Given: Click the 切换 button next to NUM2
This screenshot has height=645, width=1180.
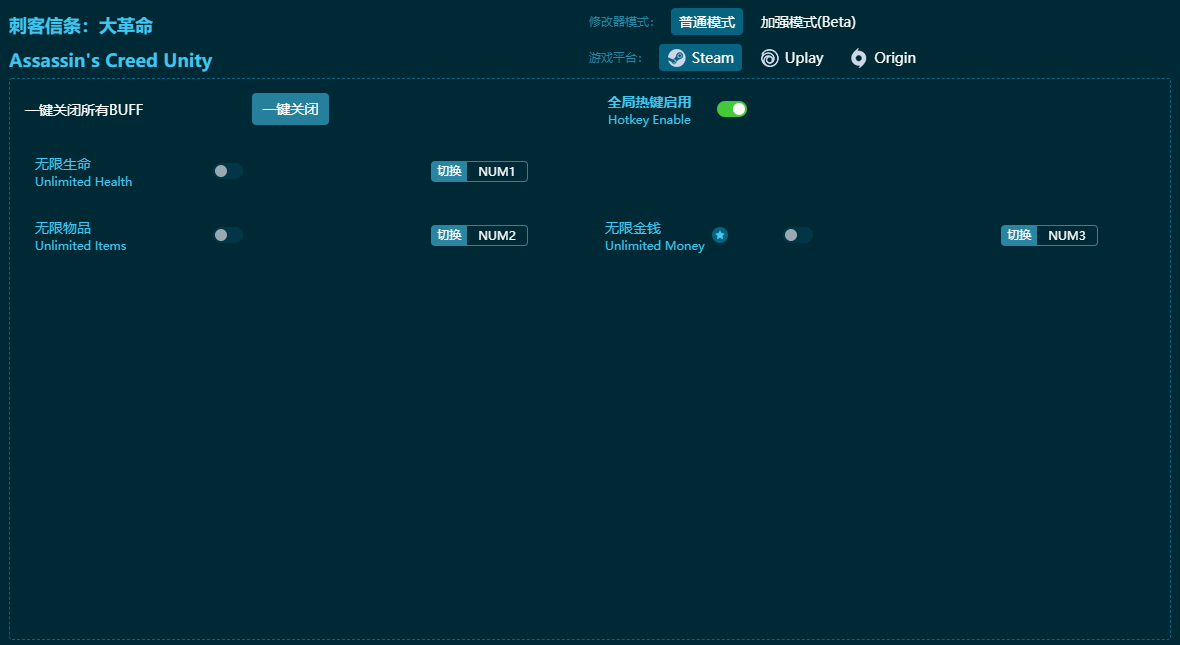Looking at the screenshot, I should coord(449,236).
